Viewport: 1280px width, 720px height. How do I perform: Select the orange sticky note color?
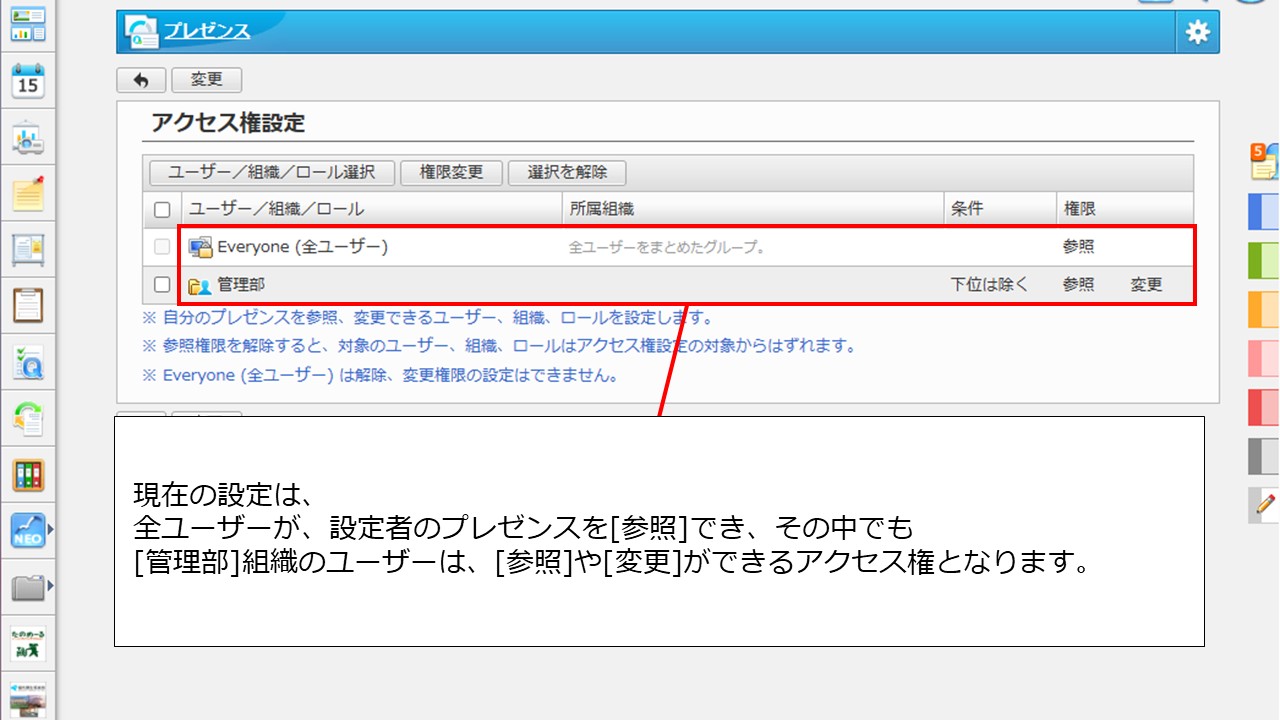[x=1264, y=310]
